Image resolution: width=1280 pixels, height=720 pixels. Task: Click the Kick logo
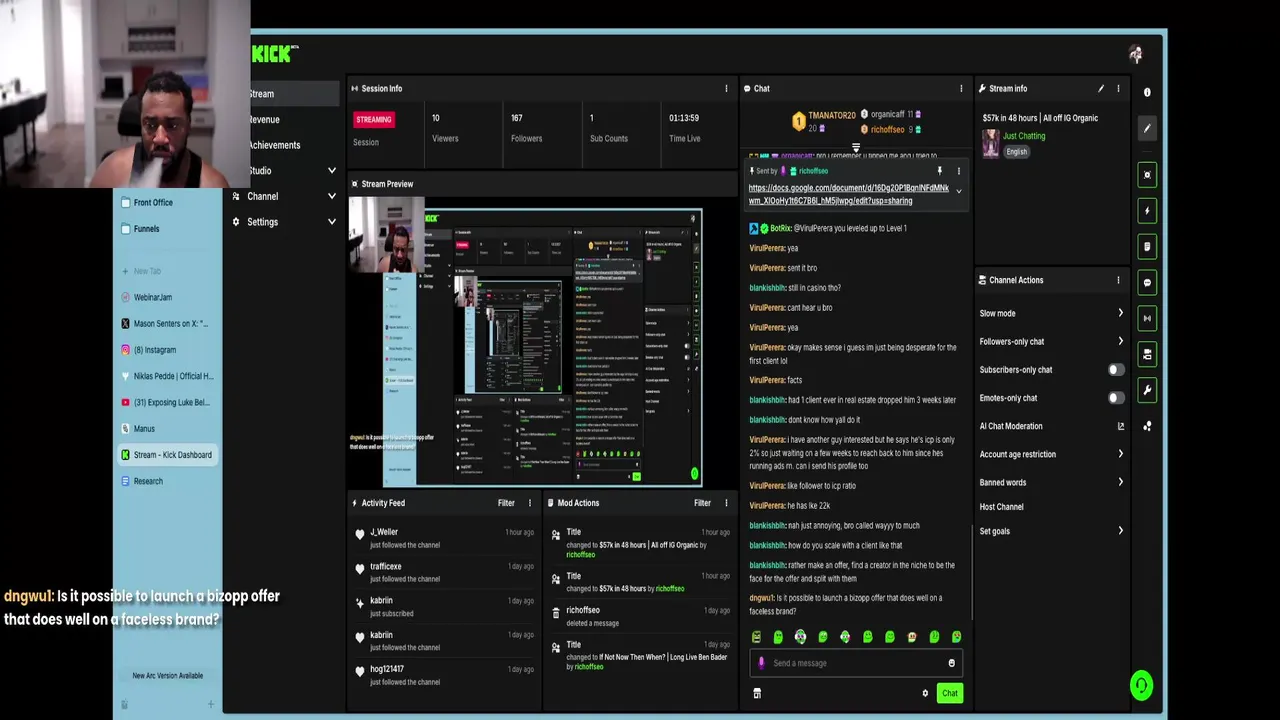pos(274,54)
